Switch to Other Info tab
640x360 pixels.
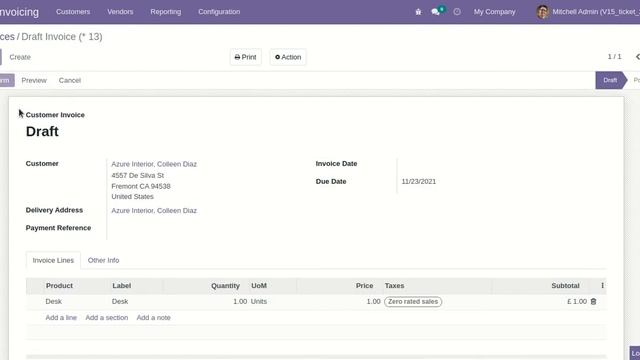pos(104,260)
